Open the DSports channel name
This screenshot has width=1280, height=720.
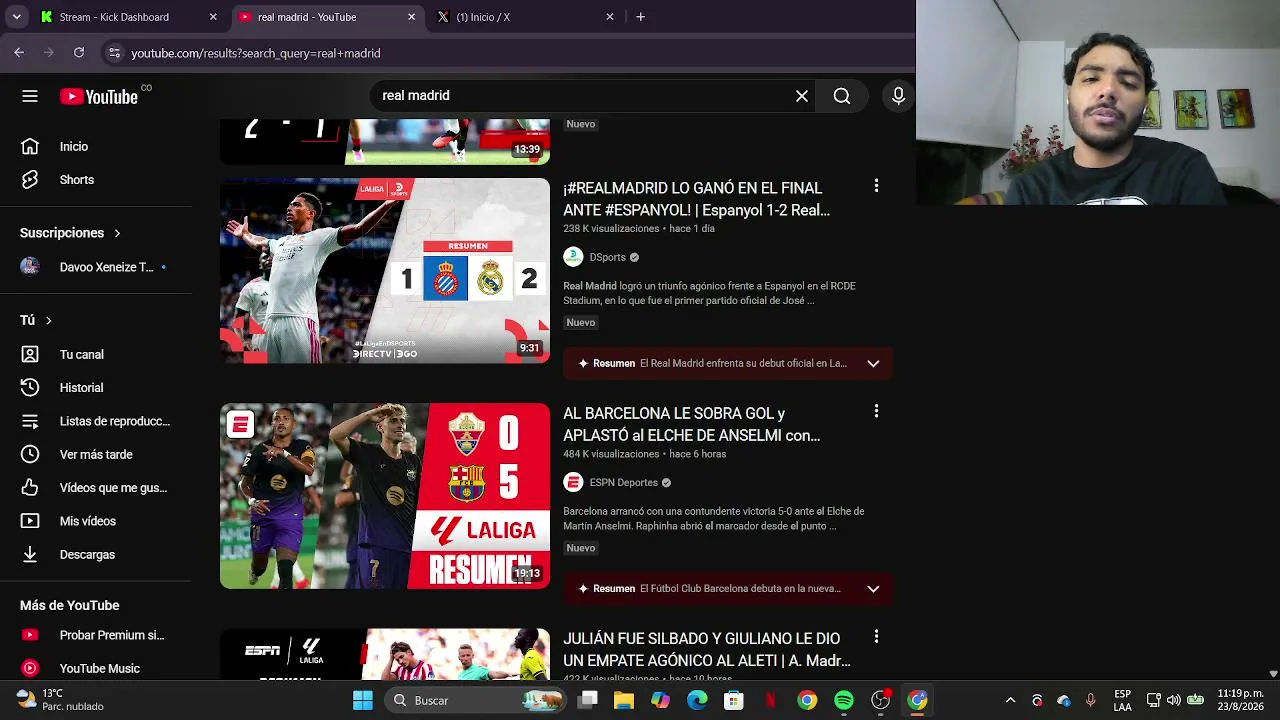(x=607, y=258)
